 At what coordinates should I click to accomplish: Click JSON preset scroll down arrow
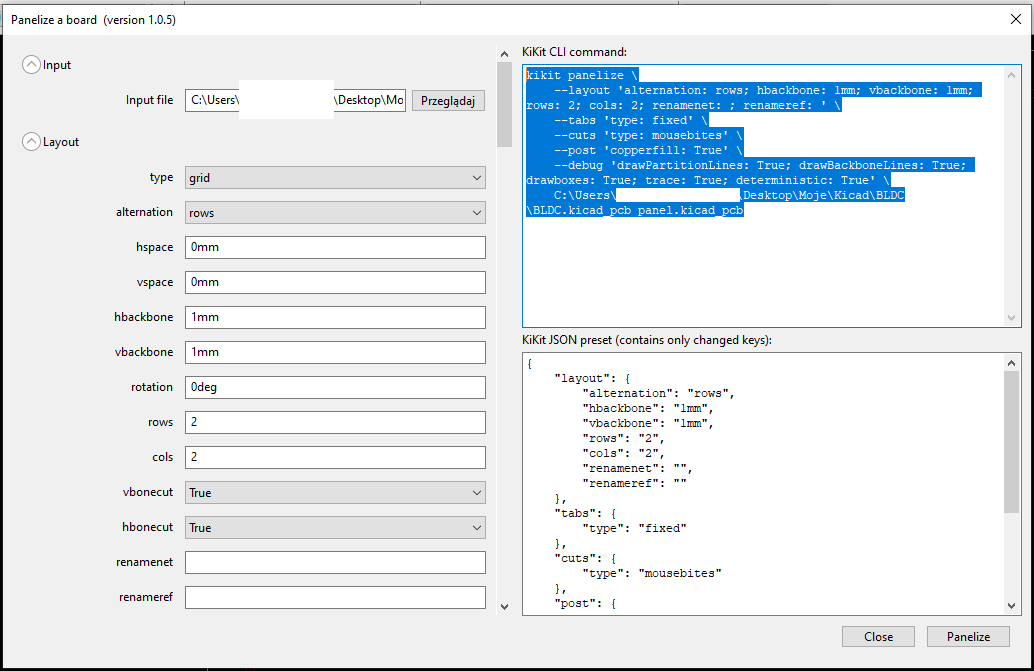click(1012, 606)
